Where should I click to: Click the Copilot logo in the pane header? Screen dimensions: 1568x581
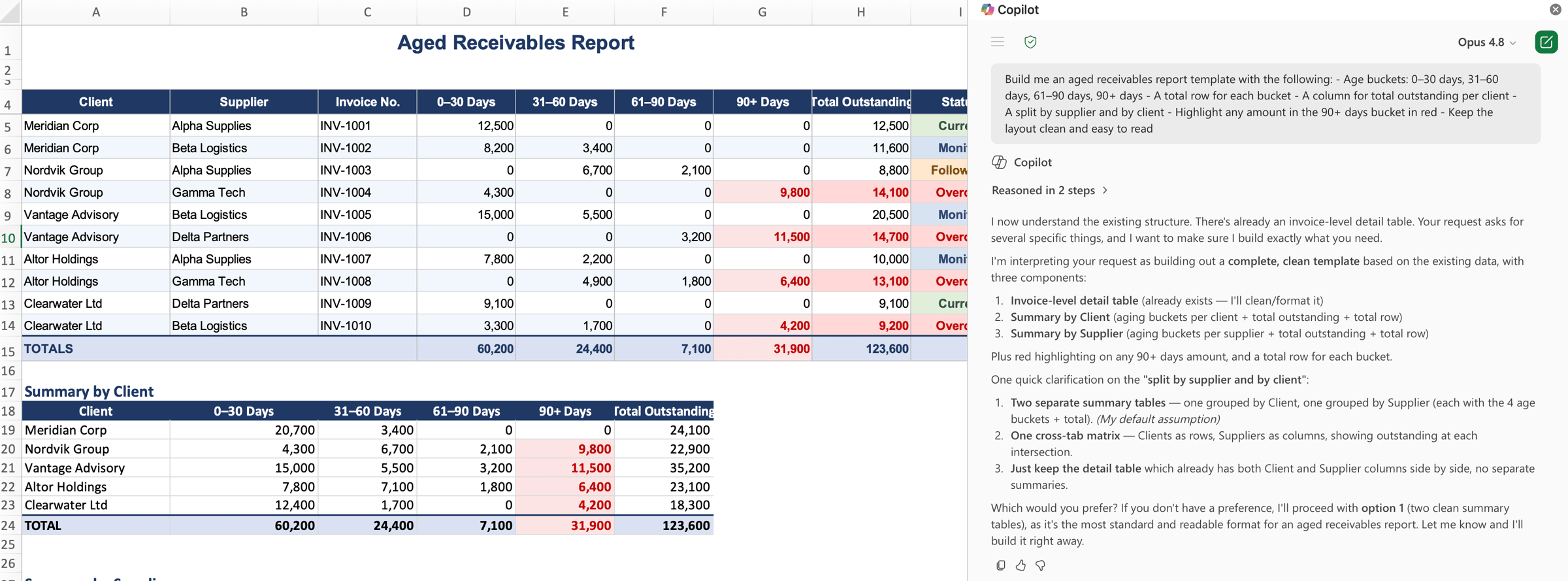click(x=987, y=9)
